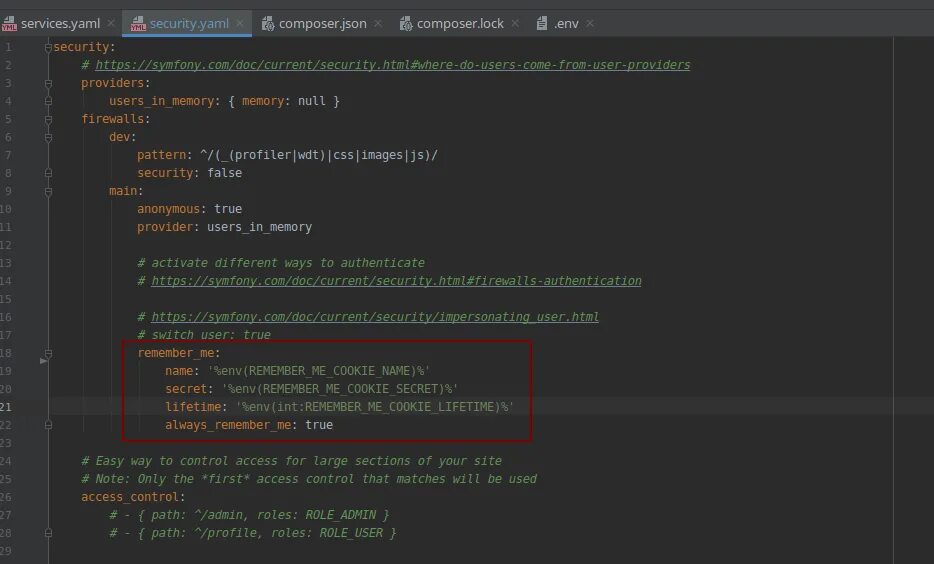Screen dimensions: 934x564
Task: Click the 'provider' key on line 11
Action: pos(165,227)
